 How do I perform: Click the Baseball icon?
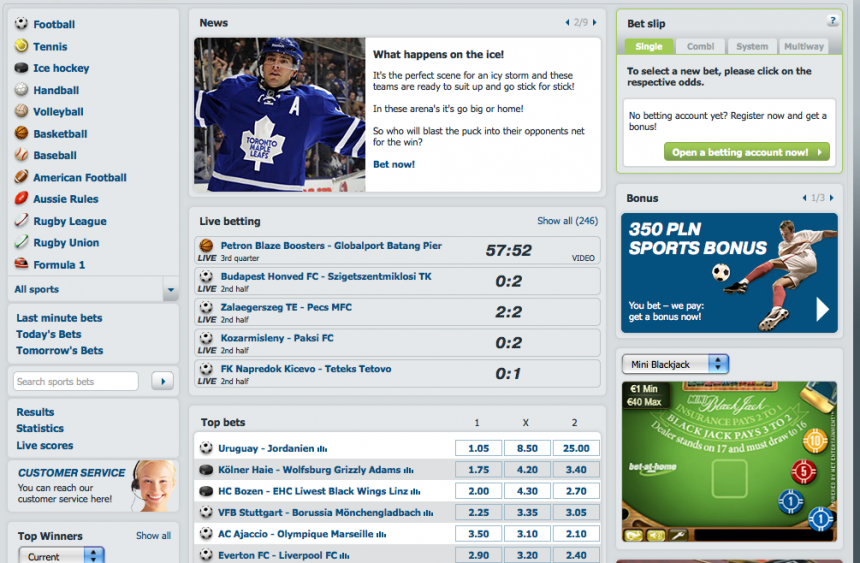21,155
